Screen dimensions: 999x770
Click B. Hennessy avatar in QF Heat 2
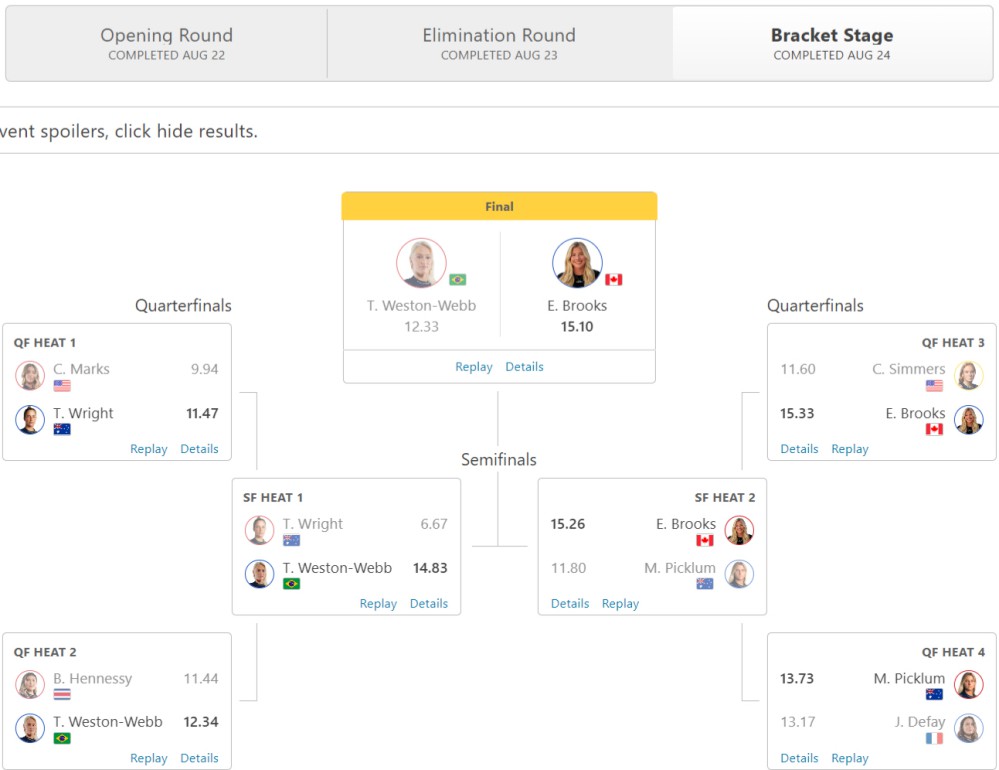click(30, 685)
